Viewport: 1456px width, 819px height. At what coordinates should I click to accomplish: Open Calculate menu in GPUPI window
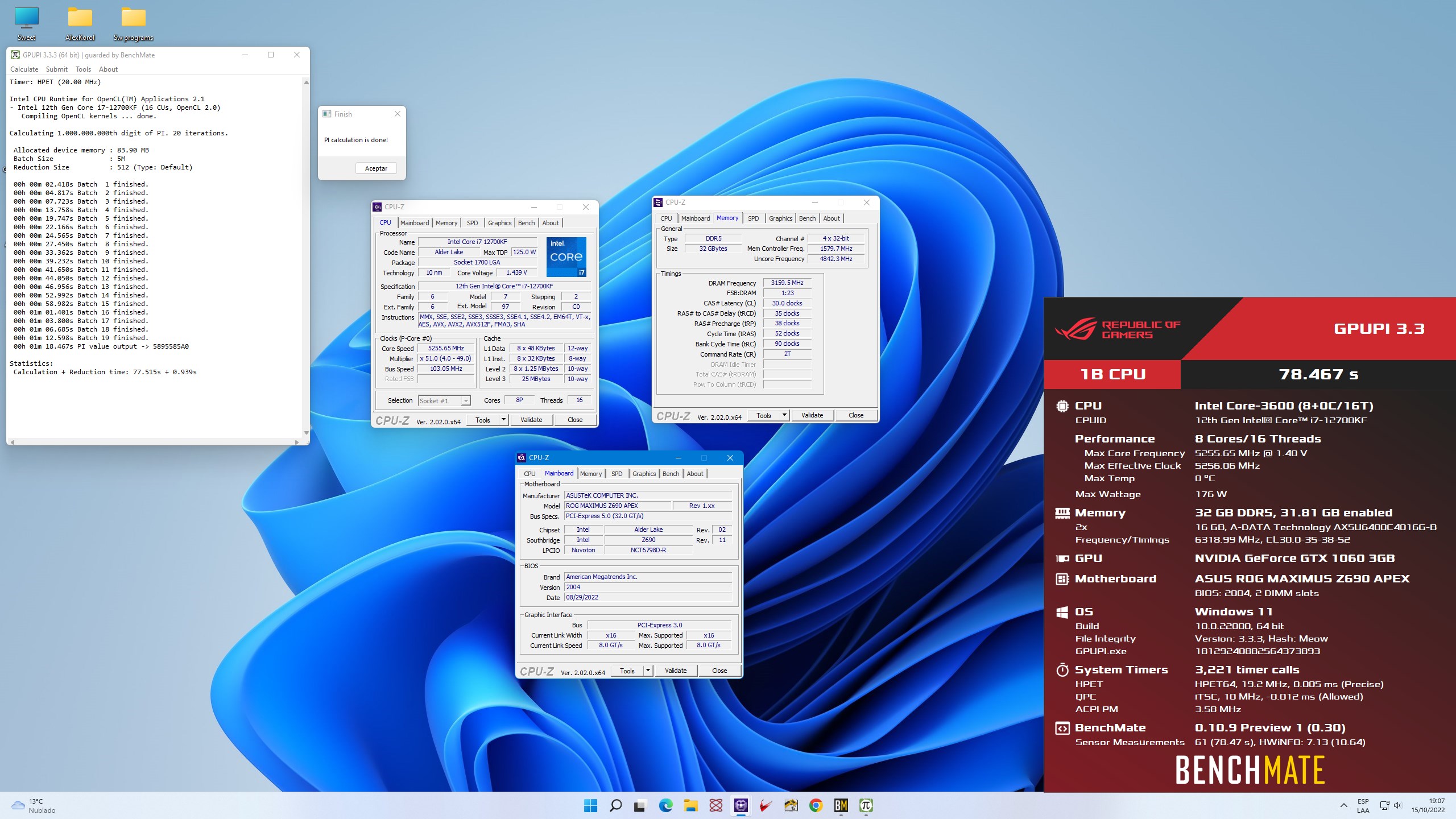(24, 69)
